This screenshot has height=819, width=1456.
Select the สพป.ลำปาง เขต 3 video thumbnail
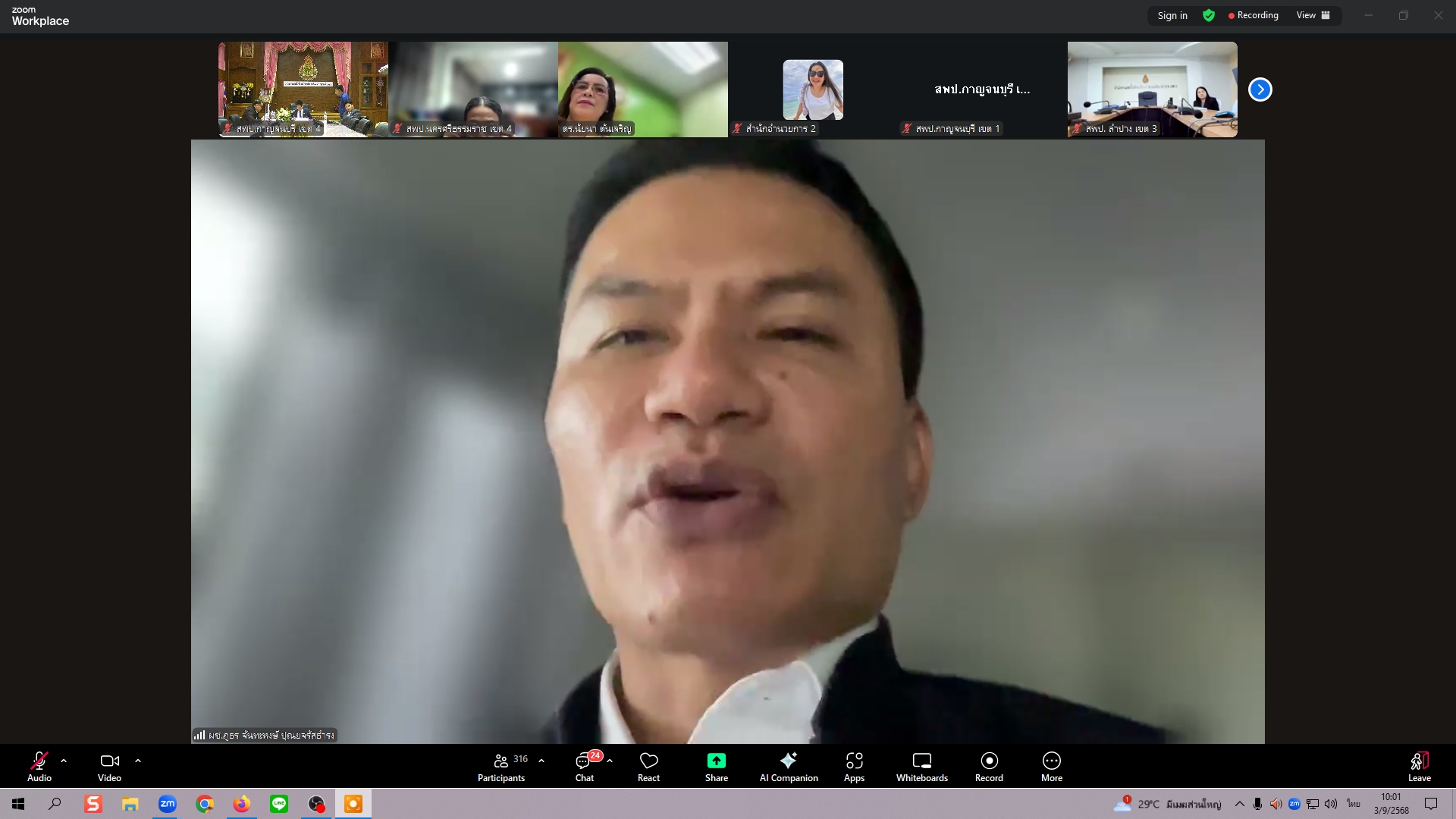pos(1151,89)
